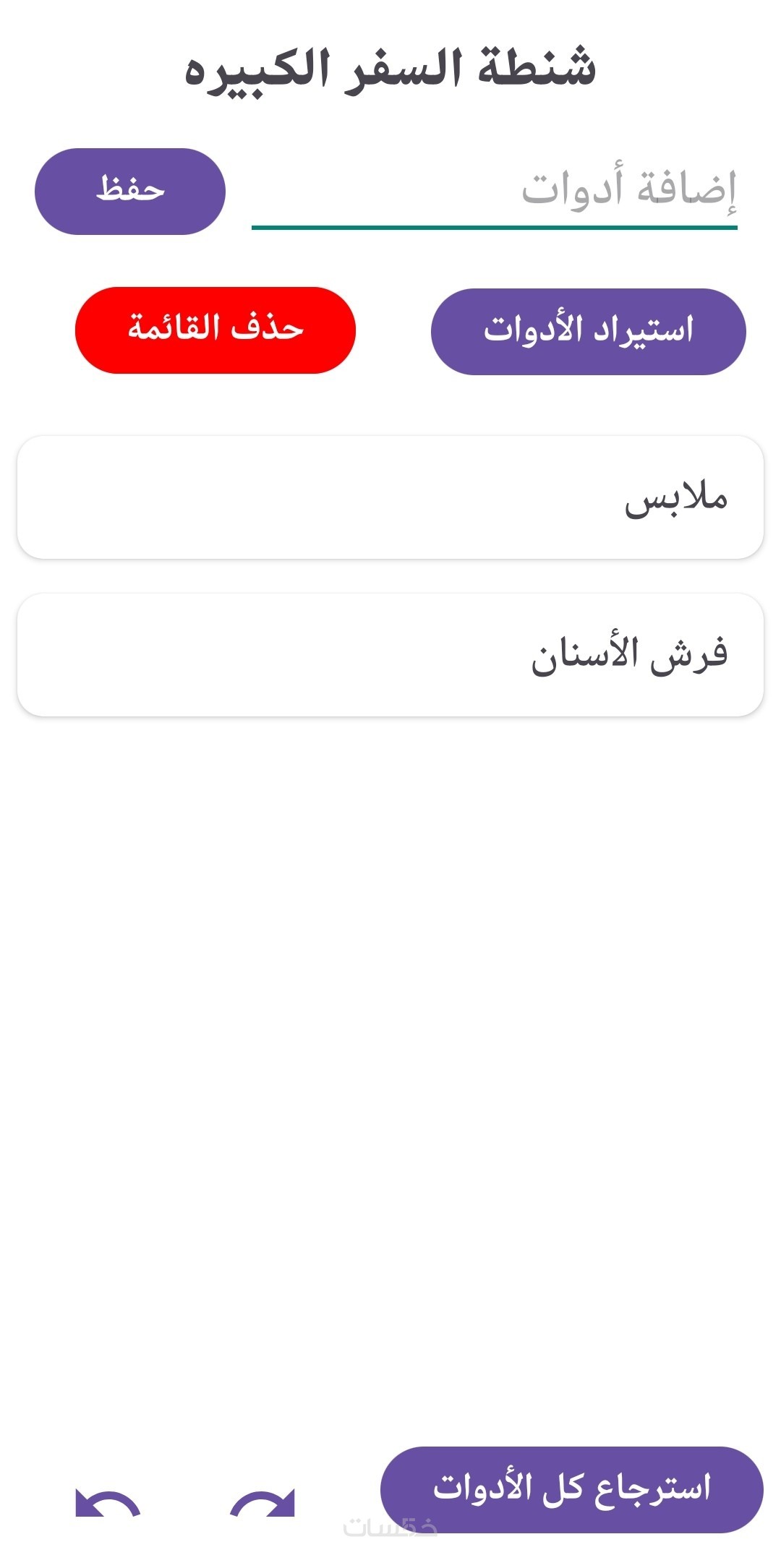Tap the ملابس text label
Screen dimensions: 781x1568
point(675,499)
